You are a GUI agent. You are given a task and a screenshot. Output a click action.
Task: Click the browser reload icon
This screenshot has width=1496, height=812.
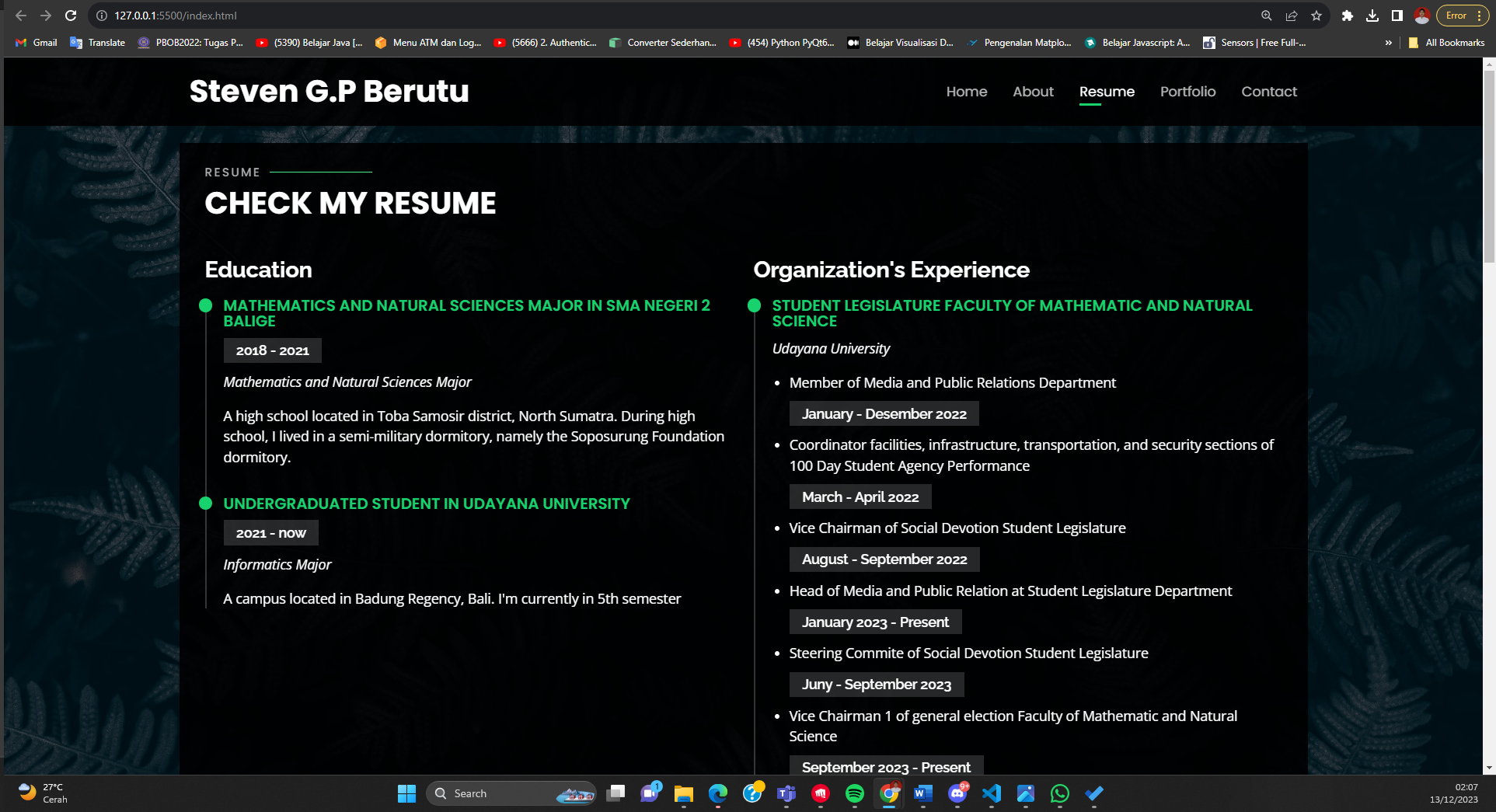[x=71, y=16]
